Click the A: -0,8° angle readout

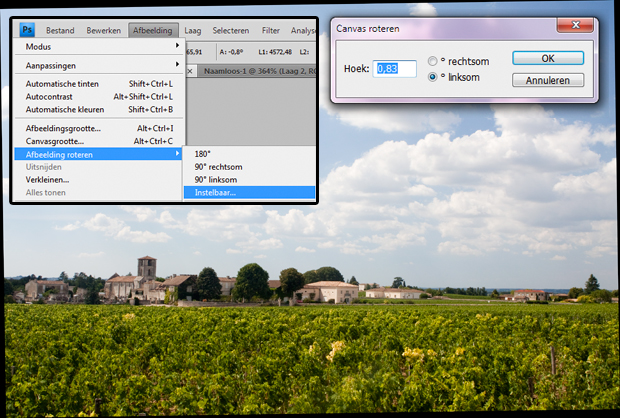coord(232,52)
